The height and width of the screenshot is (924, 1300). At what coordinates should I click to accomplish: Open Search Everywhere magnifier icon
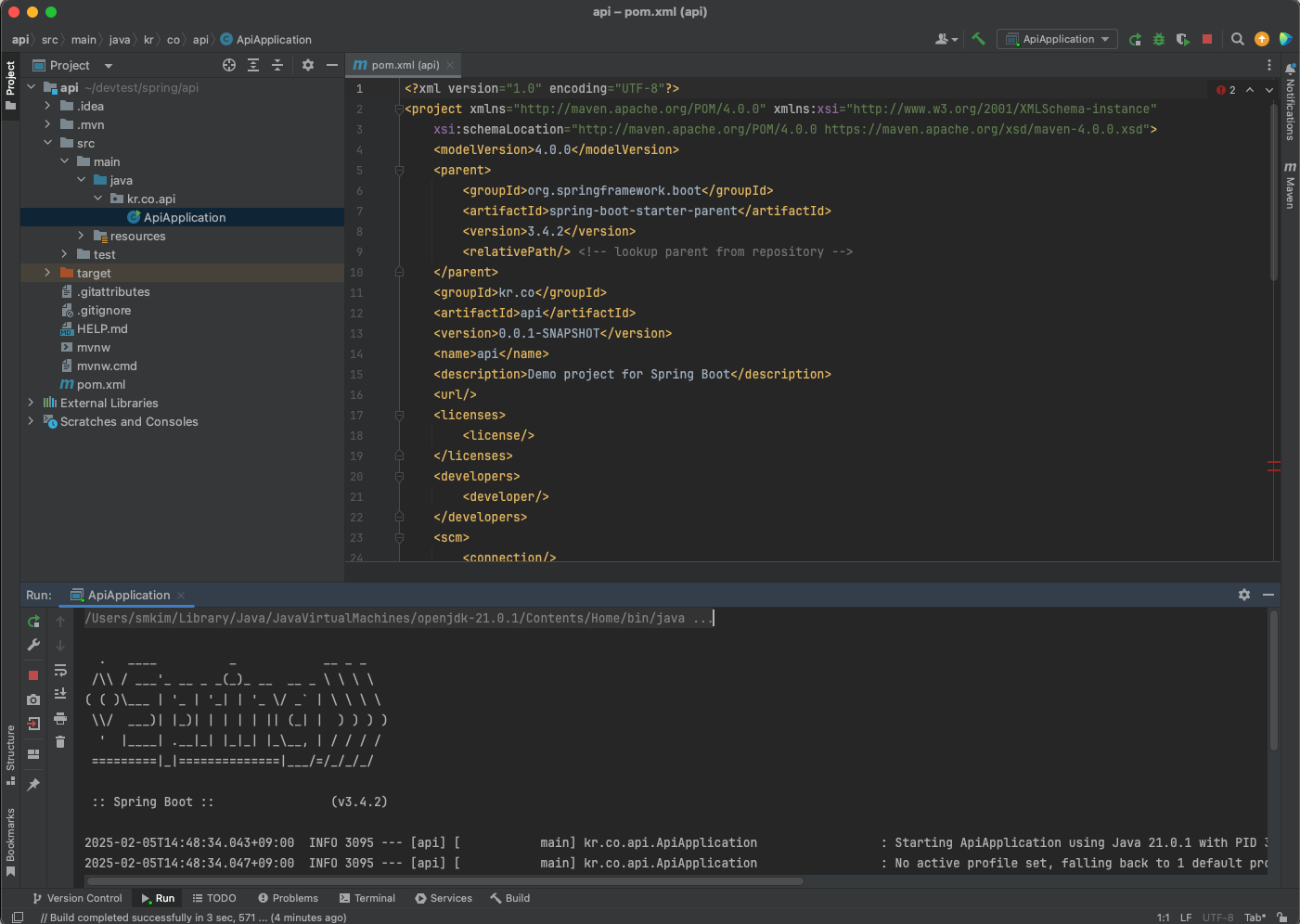click(x=1238, y=39)
